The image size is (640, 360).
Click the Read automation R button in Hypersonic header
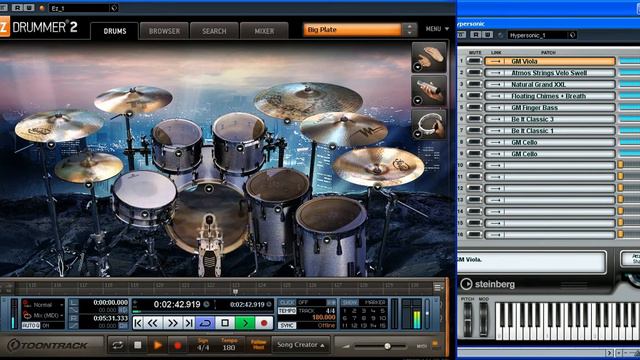476,35
